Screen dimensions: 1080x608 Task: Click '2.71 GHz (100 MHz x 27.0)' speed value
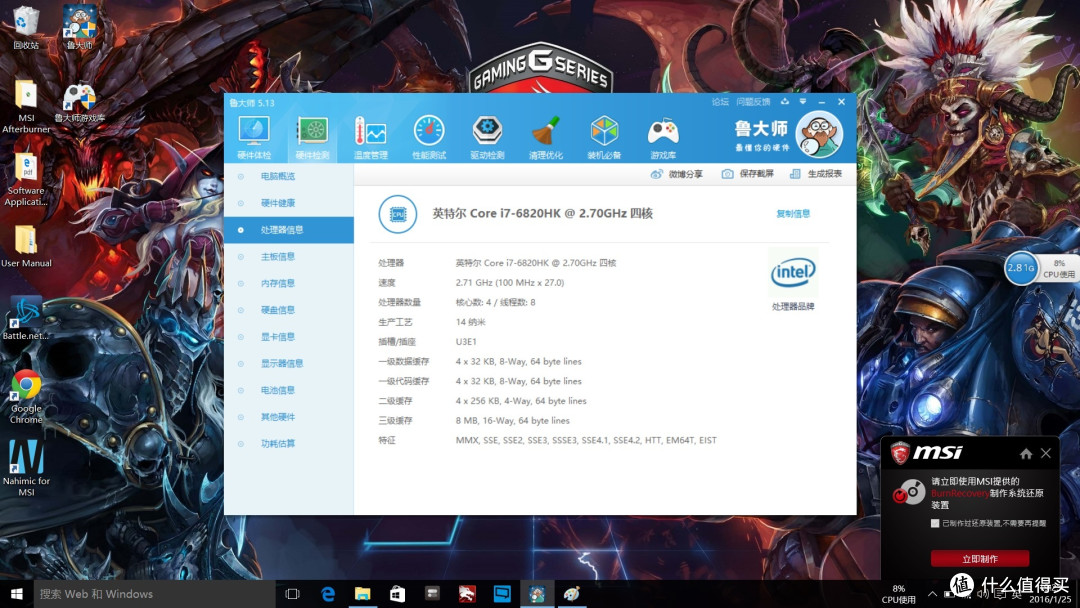[x=509, y=282]
